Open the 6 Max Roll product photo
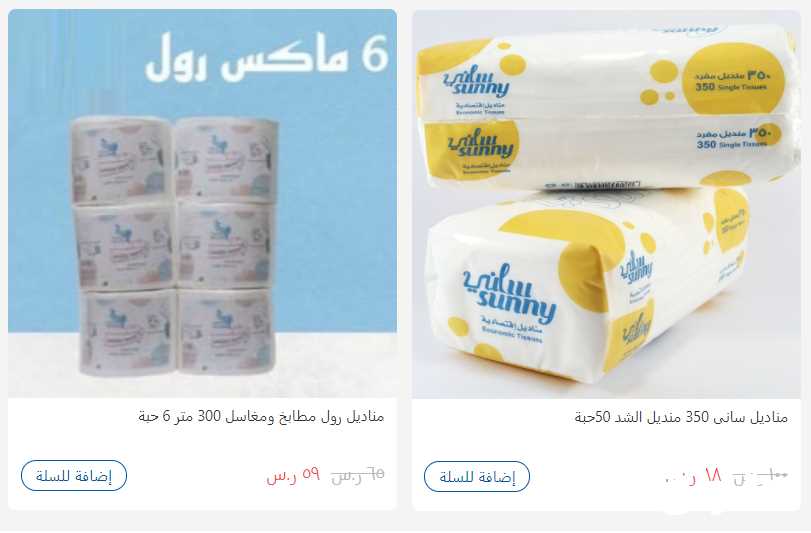 click(x=202, y=203)
